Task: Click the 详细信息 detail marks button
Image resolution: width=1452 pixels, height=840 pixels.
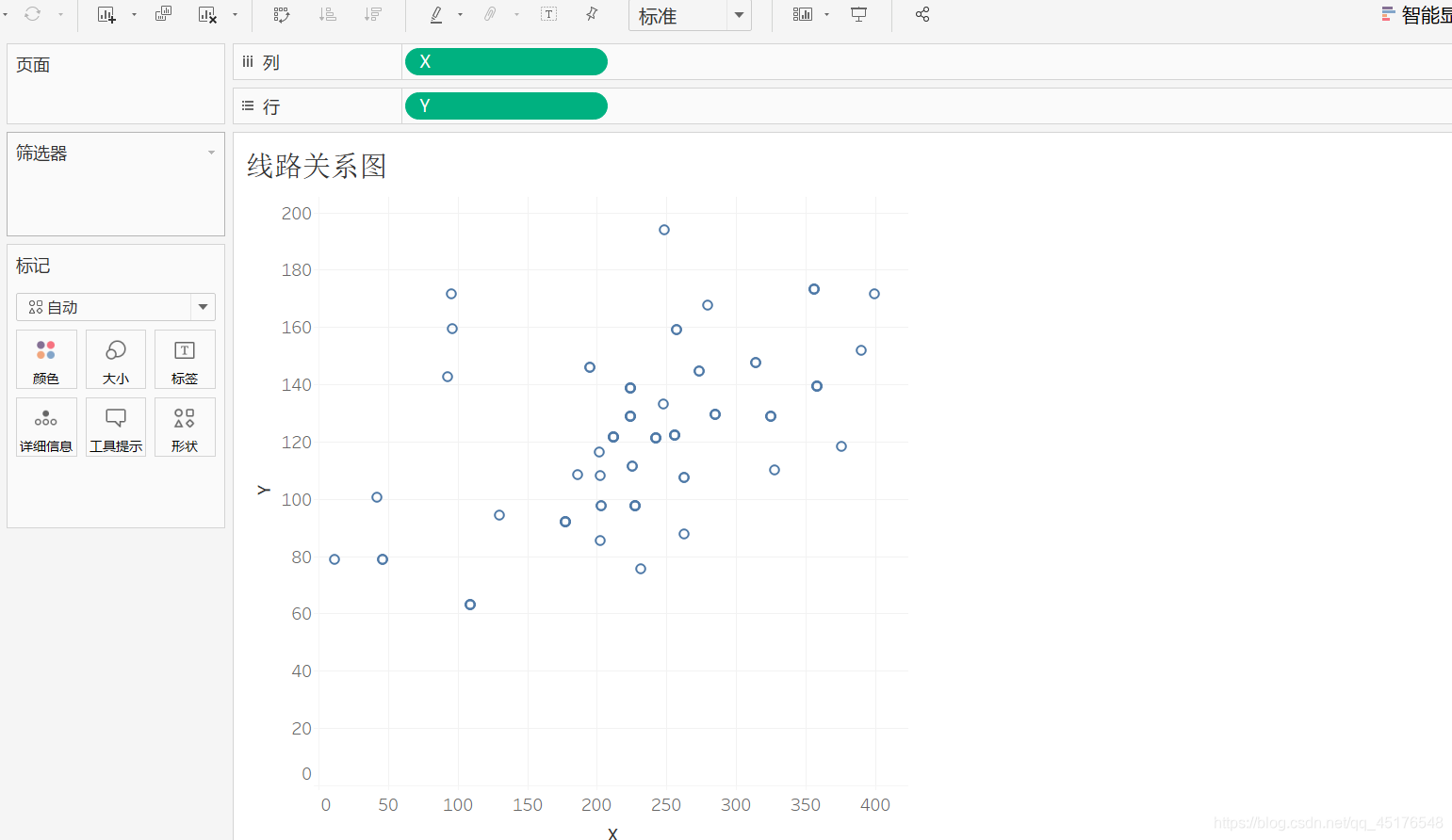Action: [x=46, y=428]
